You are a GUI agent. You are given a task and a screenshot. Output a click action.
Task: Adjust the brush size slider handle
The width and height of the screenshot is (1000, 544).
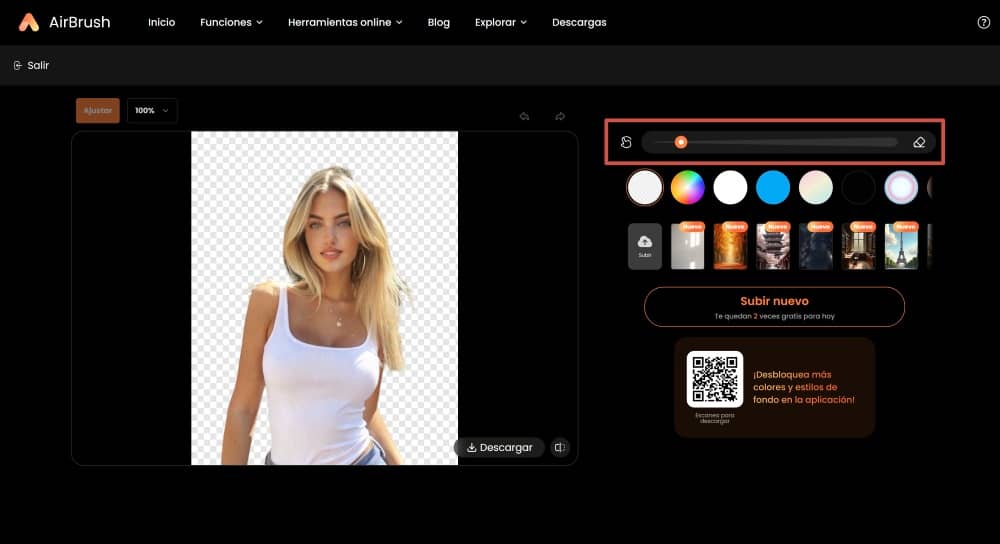(680, 142)
